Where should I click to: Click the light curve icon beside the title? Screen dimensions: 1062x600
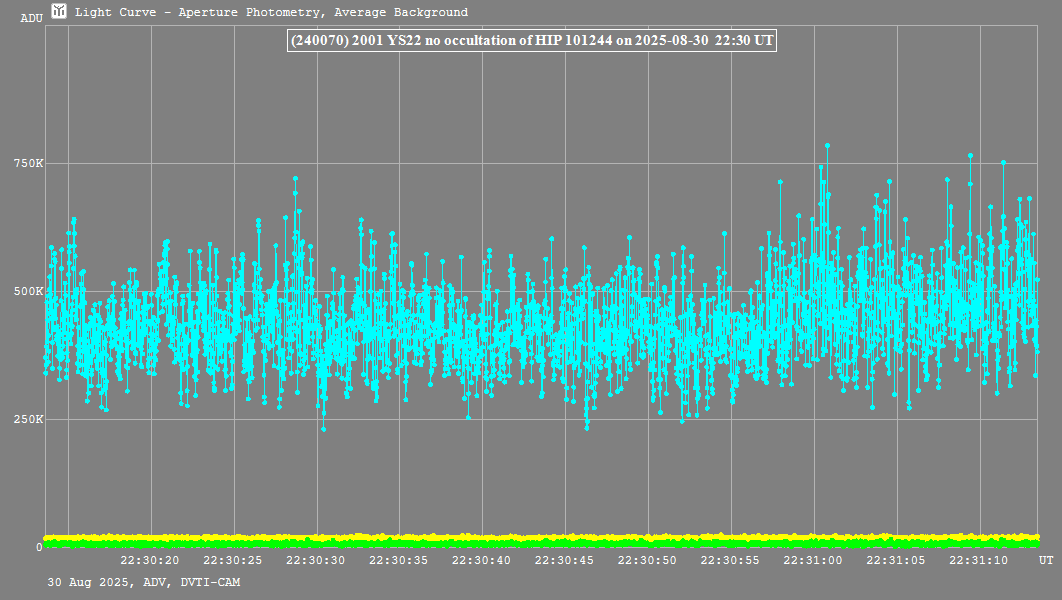(60, 12)
